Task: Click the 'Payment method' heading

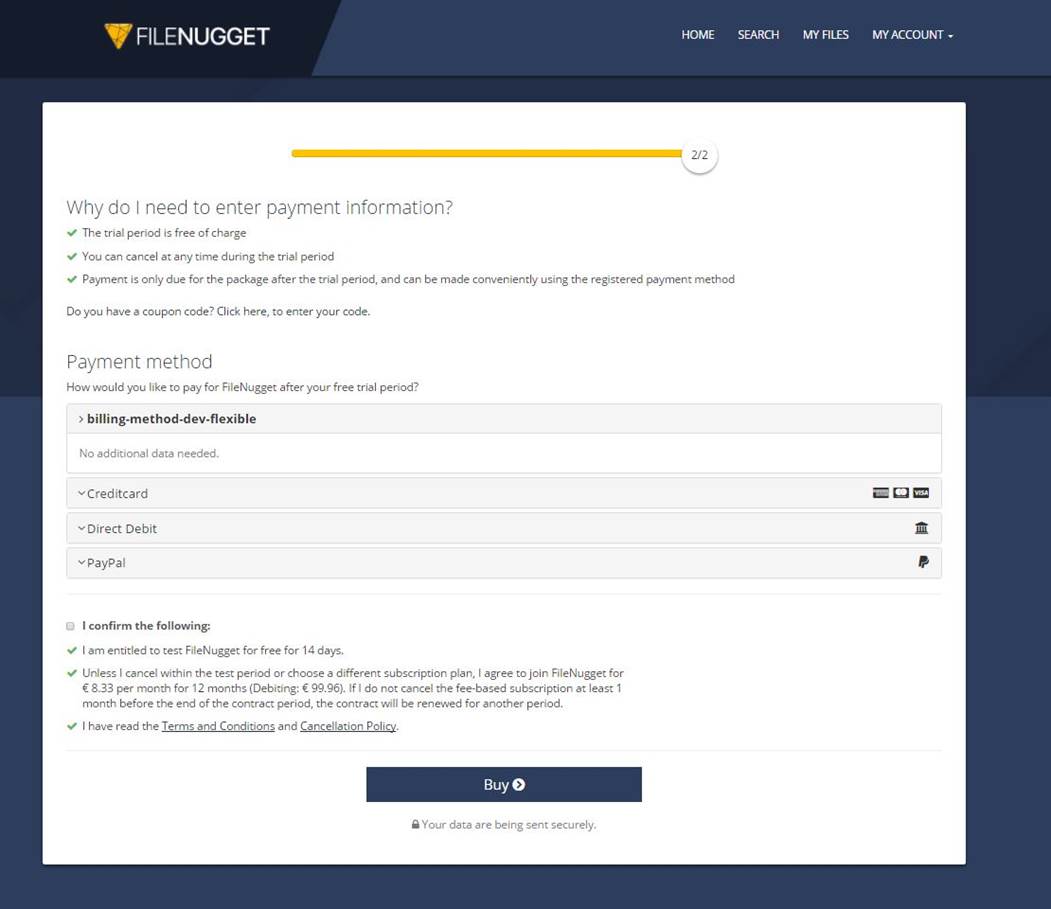Action: (139, 361)
